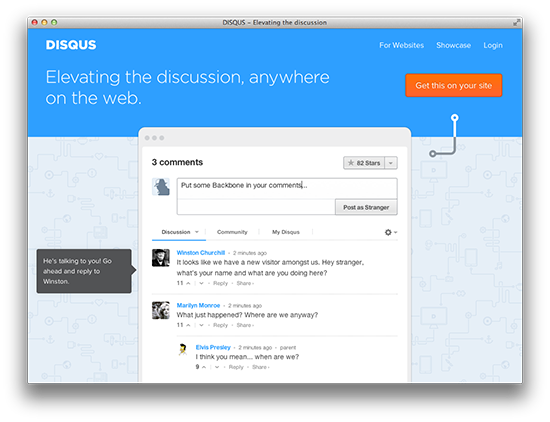Expand the dropdown arrow next to 82 Stars
Image resolution: width=550 pixels, height=422 pixels.
pyautogui.click(x=391, y=163)
